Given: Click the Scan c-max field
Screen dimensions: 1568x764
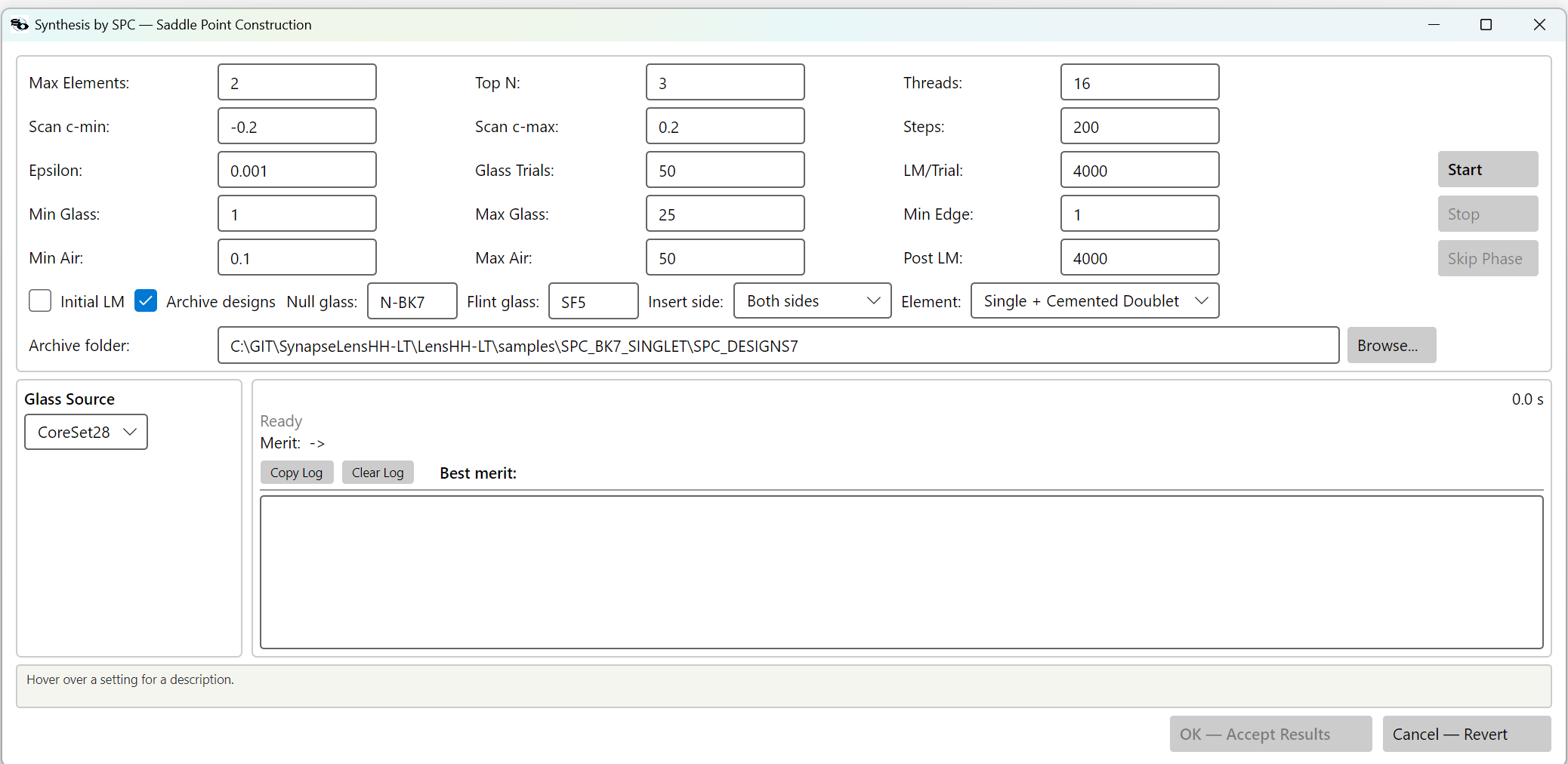Looking at the screenshot, I should click(x=725, y=126).
